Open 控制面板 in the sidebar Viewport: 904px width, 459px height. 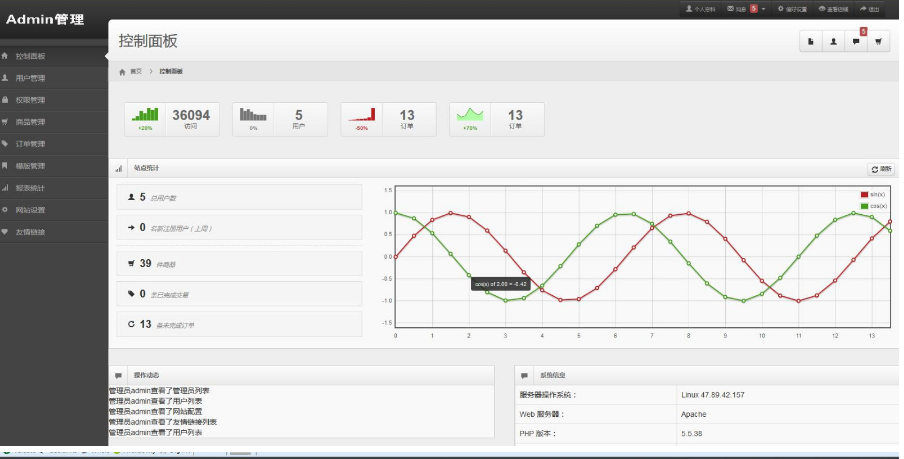click(x=54, y=56)
